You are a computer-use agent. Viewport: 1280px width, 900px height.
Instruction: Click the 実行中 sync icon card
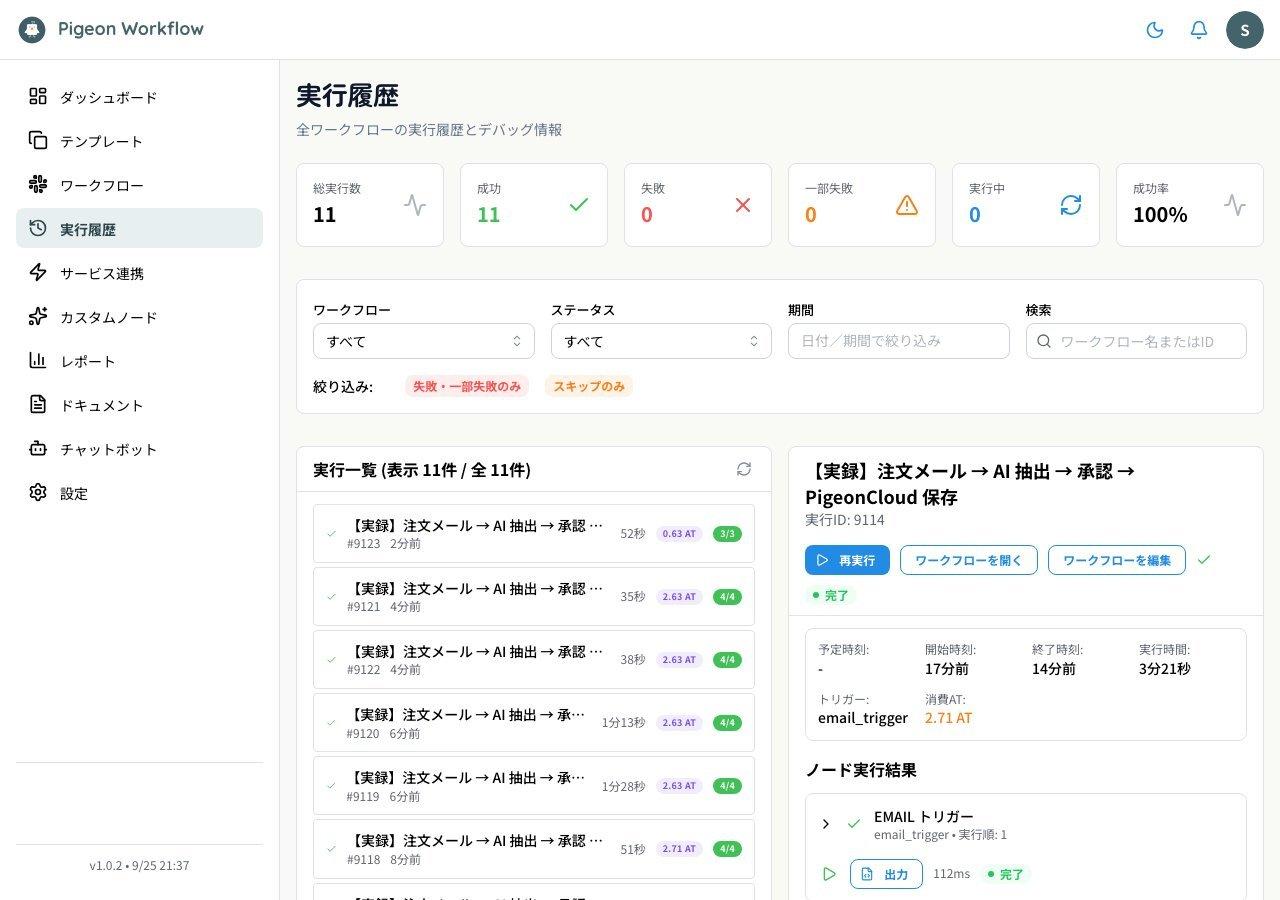tap(1026, 205)
